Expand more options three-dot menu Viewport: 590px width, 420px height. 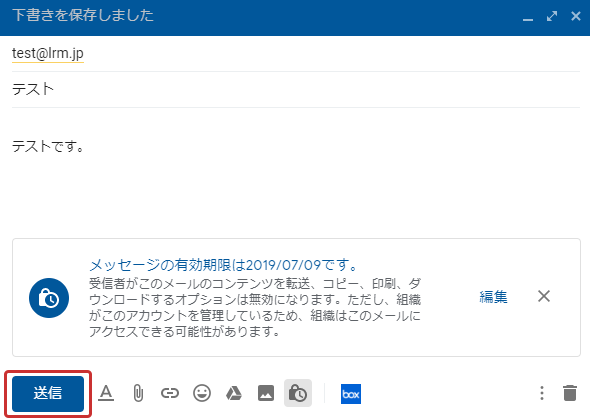(542, 393)
